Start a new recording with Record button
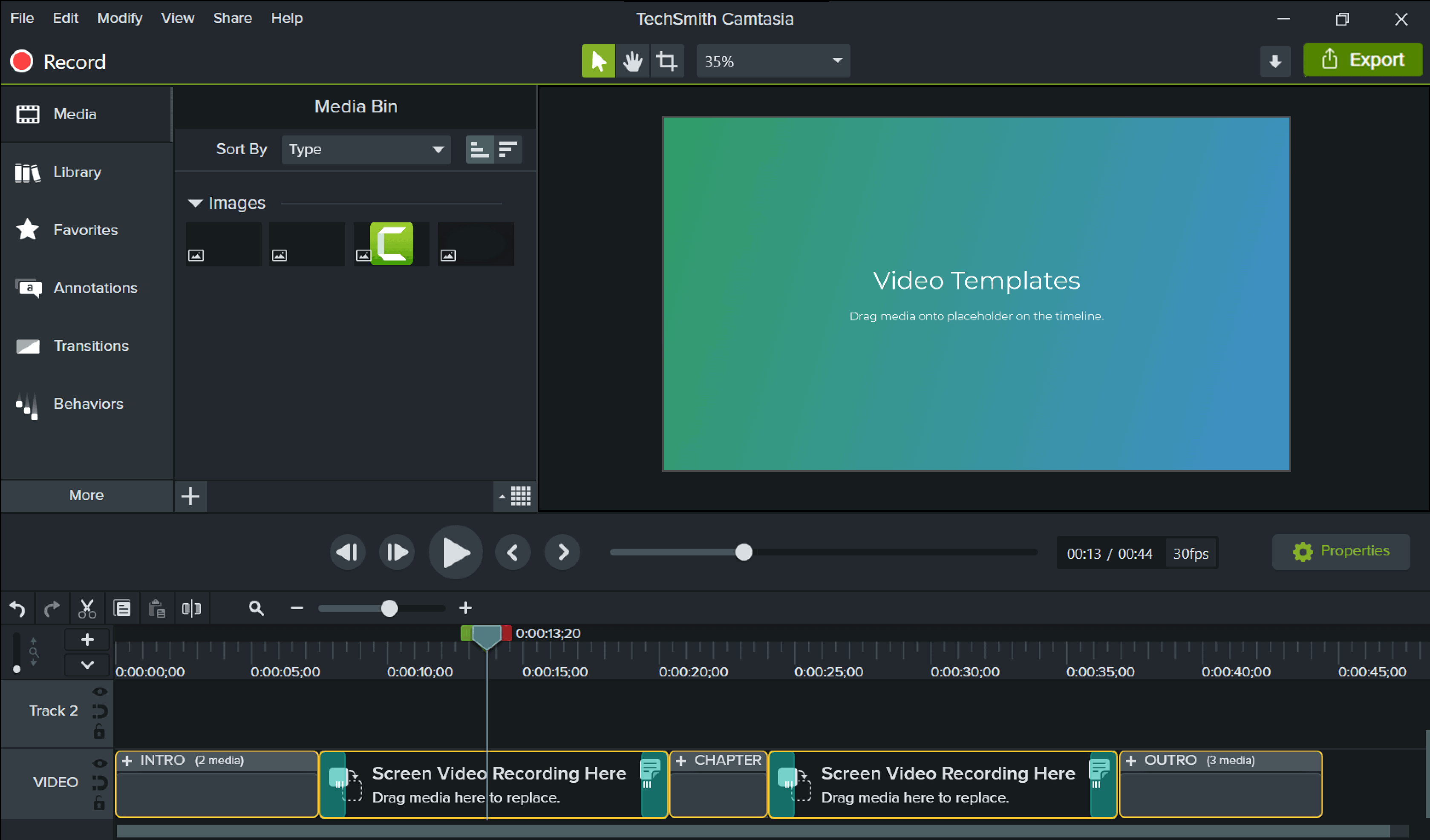The height and width of the screenshot is (840, 1430). click(58, 61)
